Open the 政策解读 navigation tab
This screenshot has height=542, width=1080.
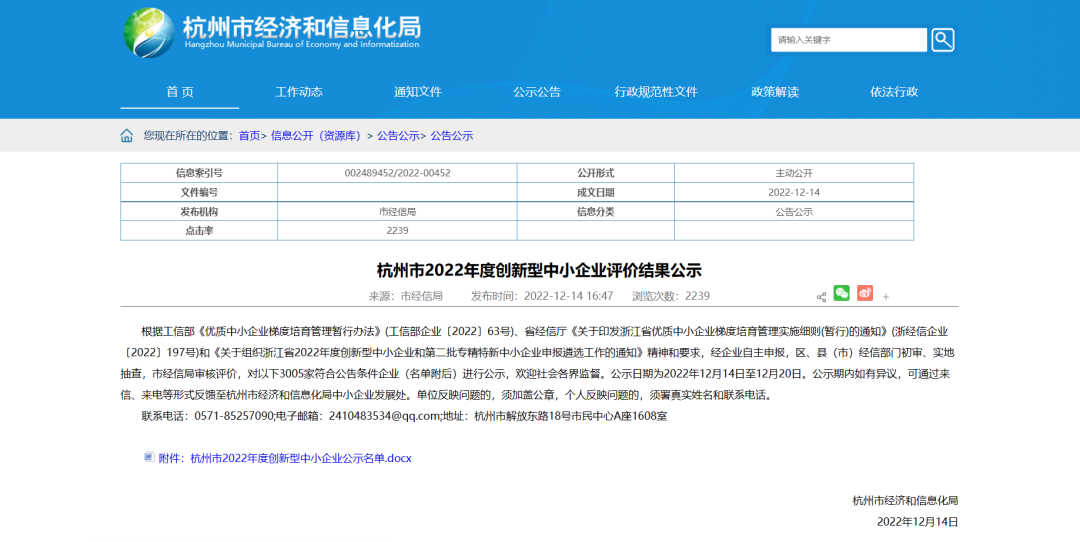click(x=775, y=92)
